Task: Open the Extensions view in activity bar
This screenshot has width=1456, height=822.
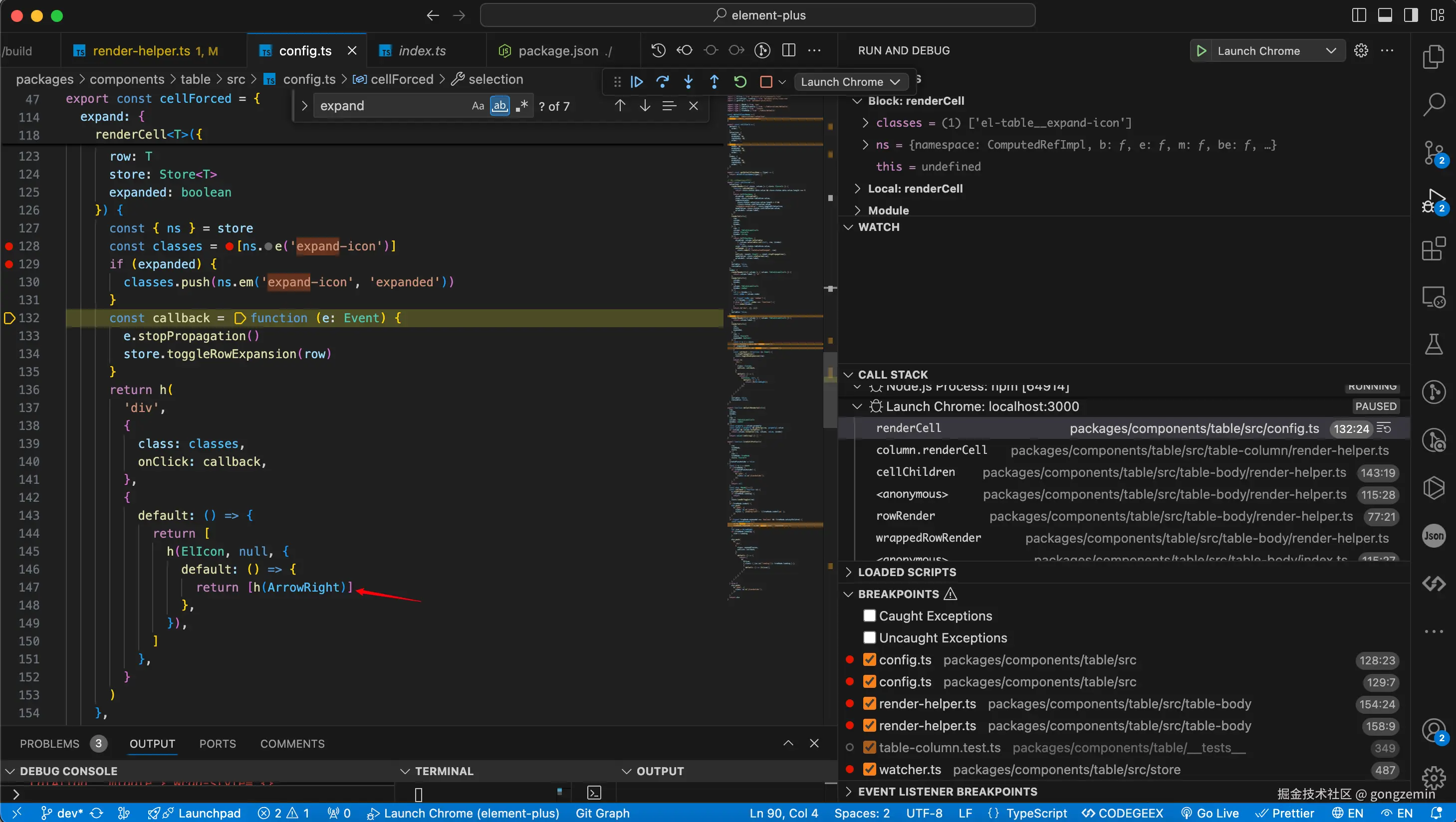Action: 1434,248
